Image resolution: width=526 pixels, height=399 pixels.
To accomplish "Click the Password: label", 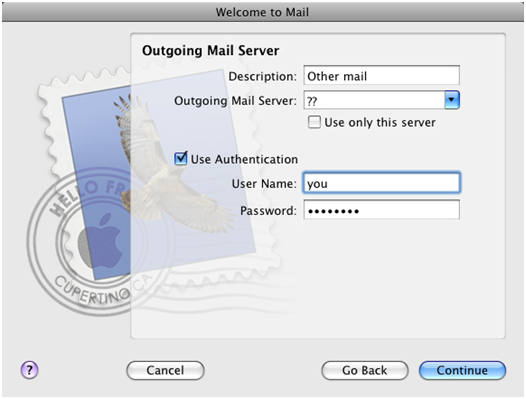I will (x=268, y=211).
